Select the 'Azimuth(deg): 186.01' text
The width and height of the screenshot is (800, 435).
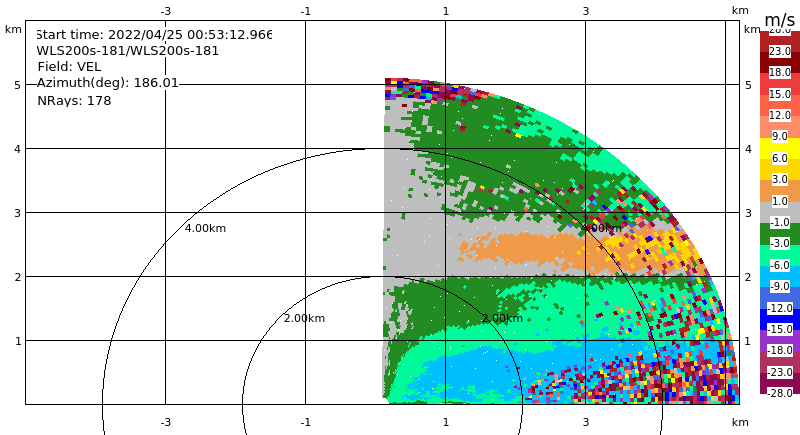pos(108,83)
